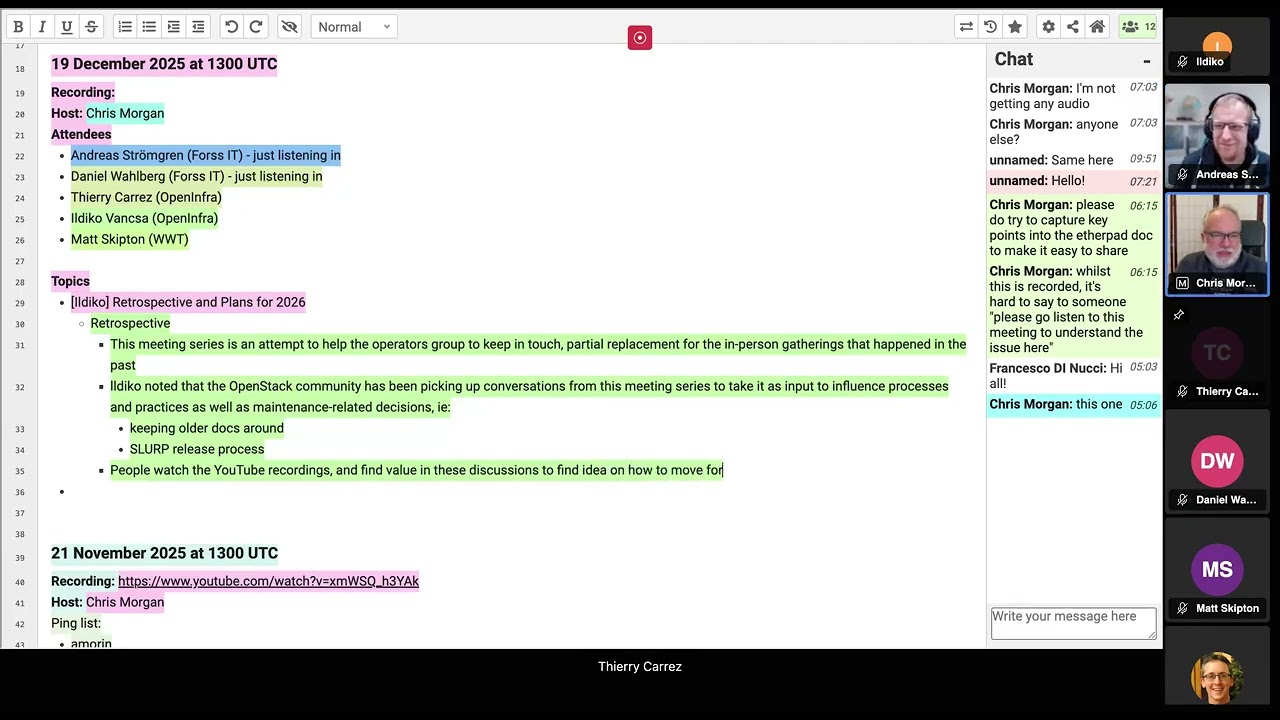
Task: Click the MS avatar circle
Action: [1217, 569]
